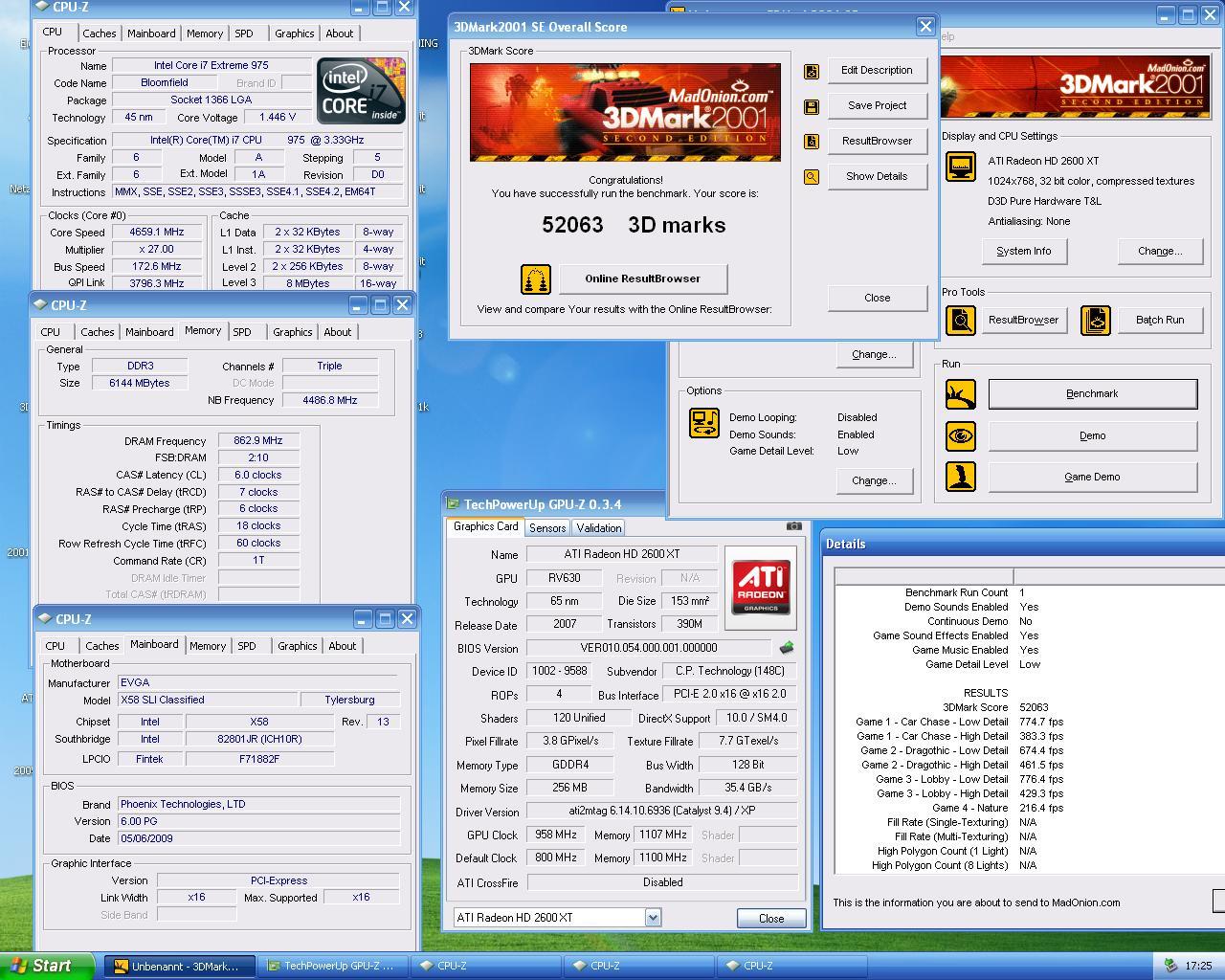Viewport: 1225px width, 980px height.
Task: Open Graphics tab in Mainboard CPU-Z window
Action: tap(298, 646)
